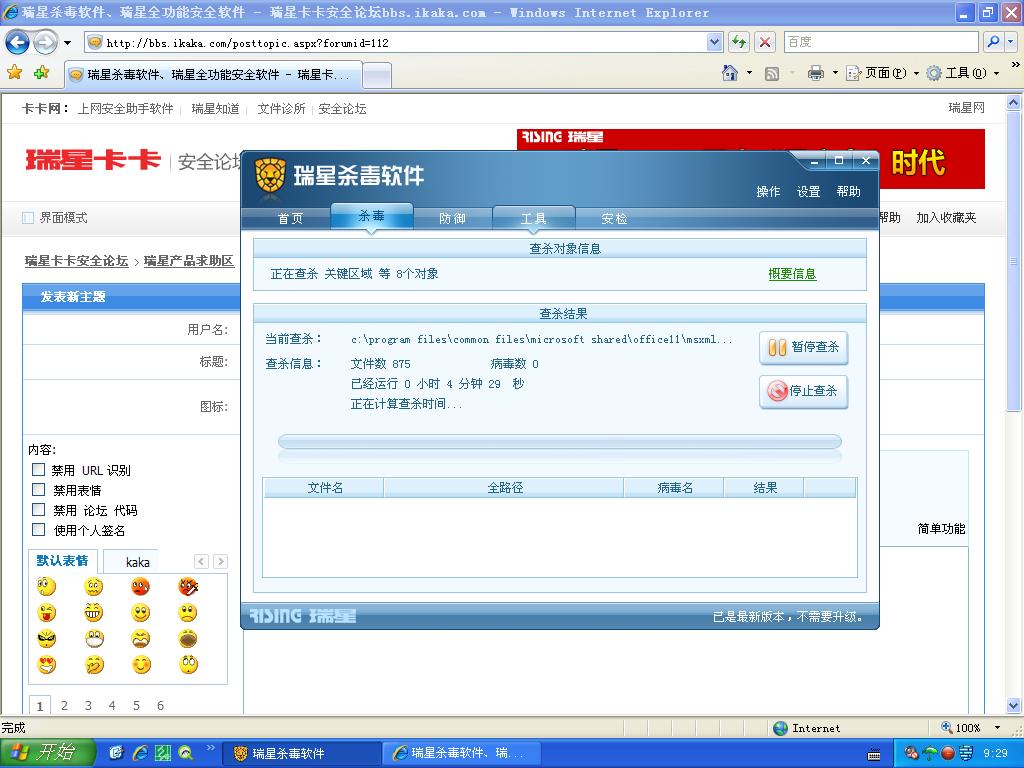
Task: Enable the 使用个人签名 checkbox
Action: click(x=39, y=530)
